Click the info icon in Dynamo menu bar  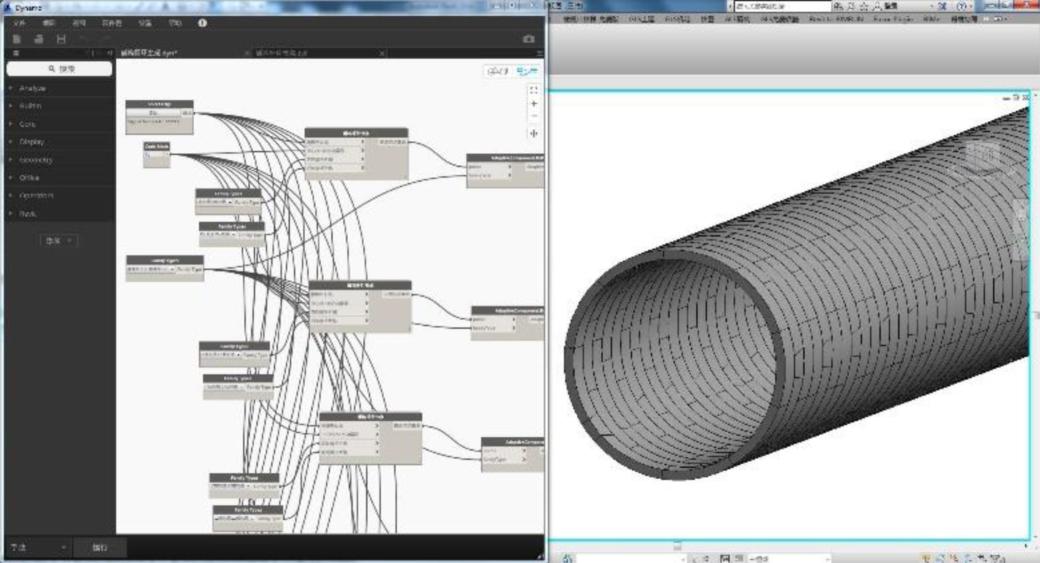tap(202, 21)
